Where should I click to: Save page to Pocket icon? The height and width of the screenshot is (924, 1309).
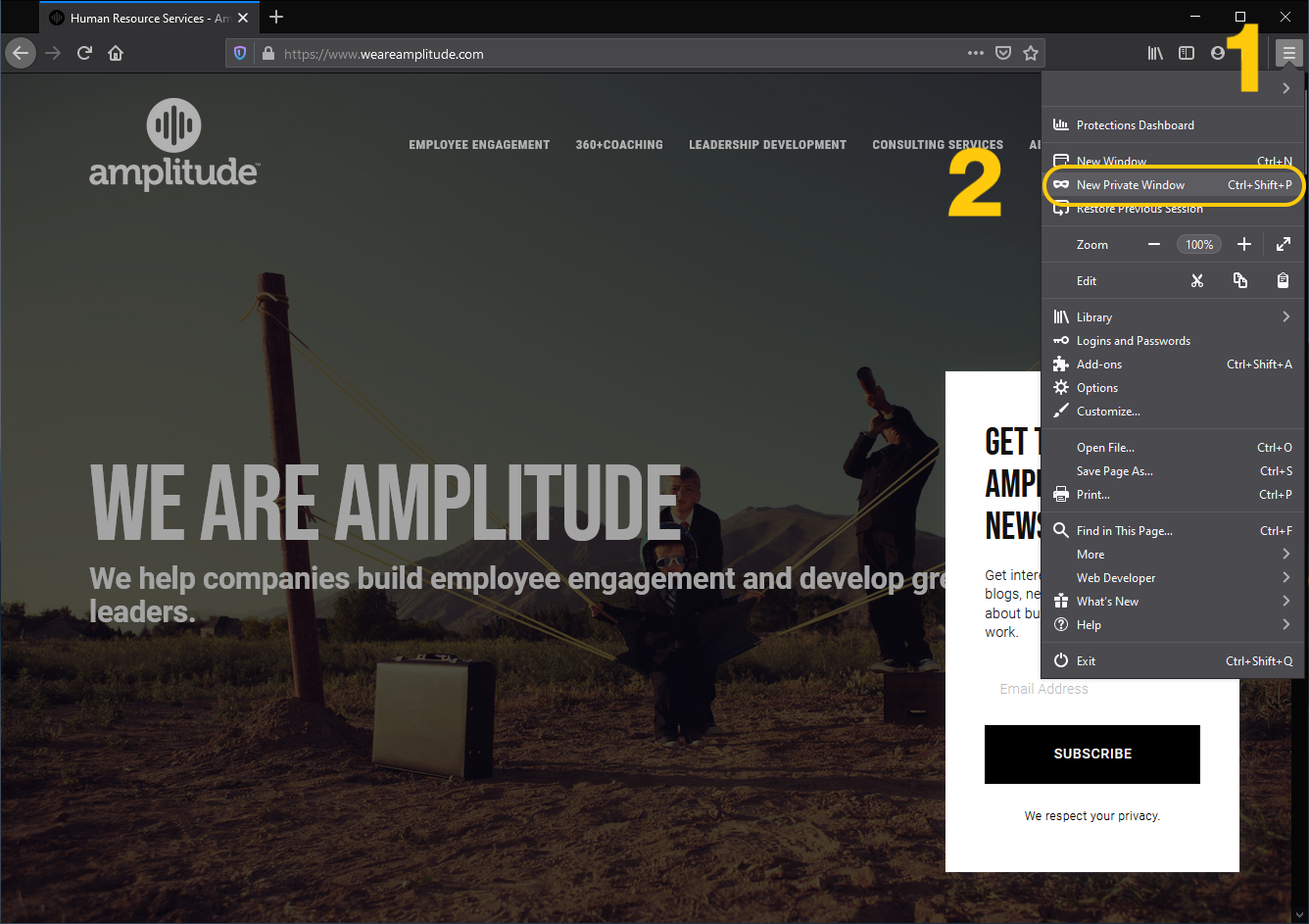point(1003,53)
